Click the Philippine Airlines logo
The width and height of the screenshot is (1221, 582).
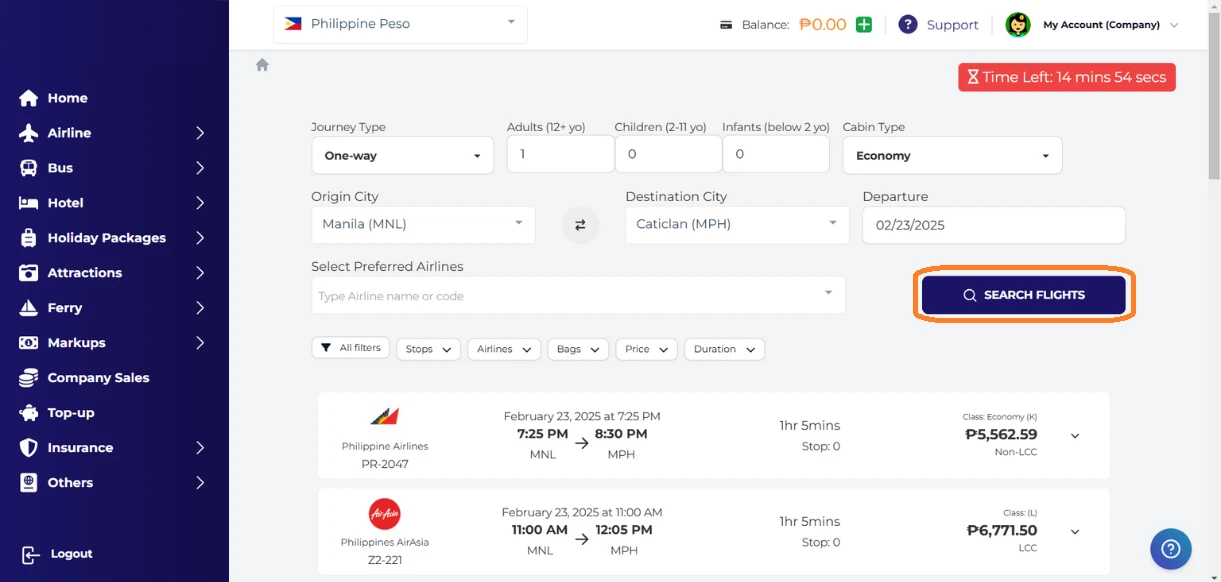[385, 417]
